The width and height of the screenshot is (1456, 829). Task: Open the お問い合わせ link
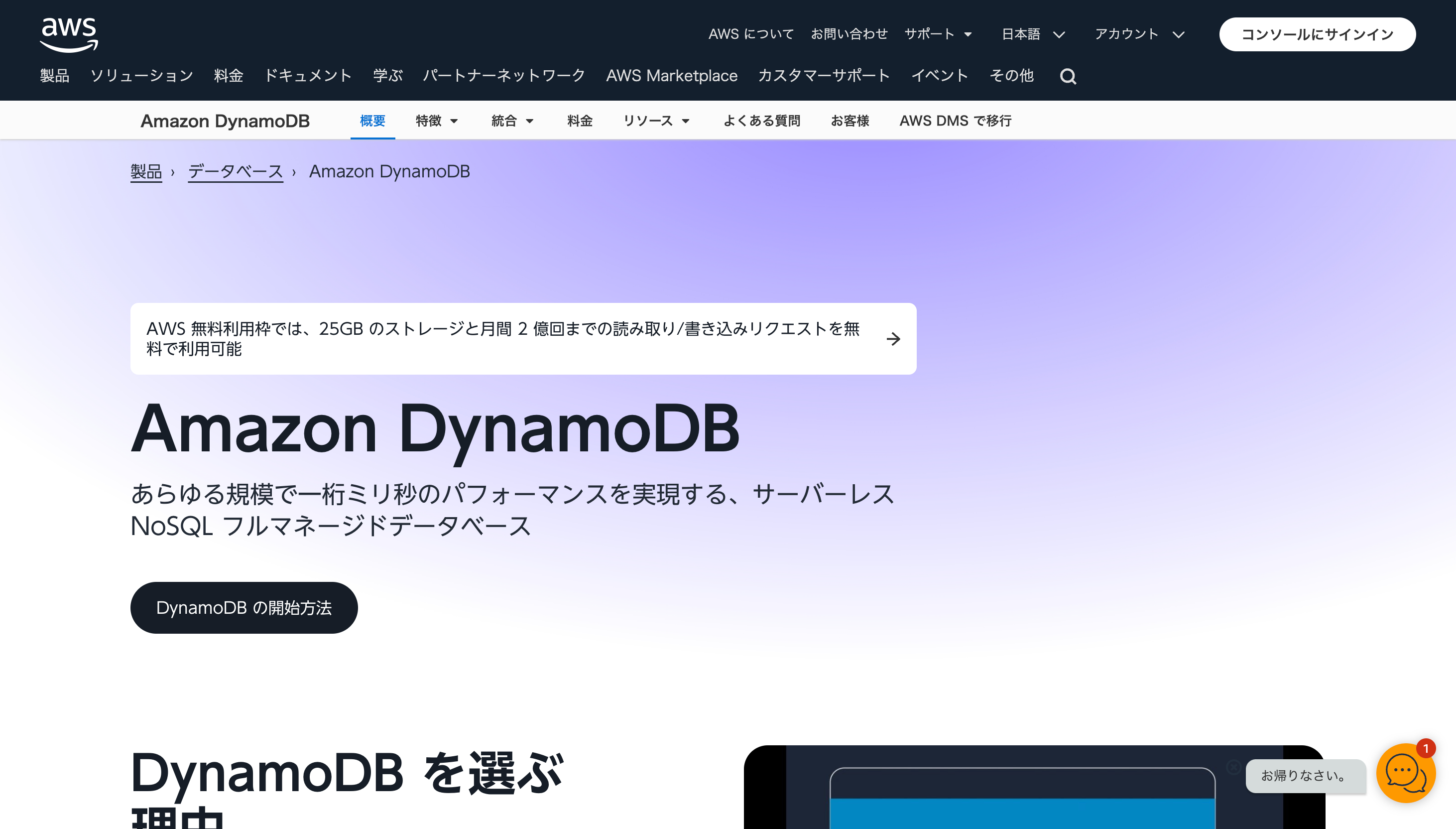click(x=849, y=34)
